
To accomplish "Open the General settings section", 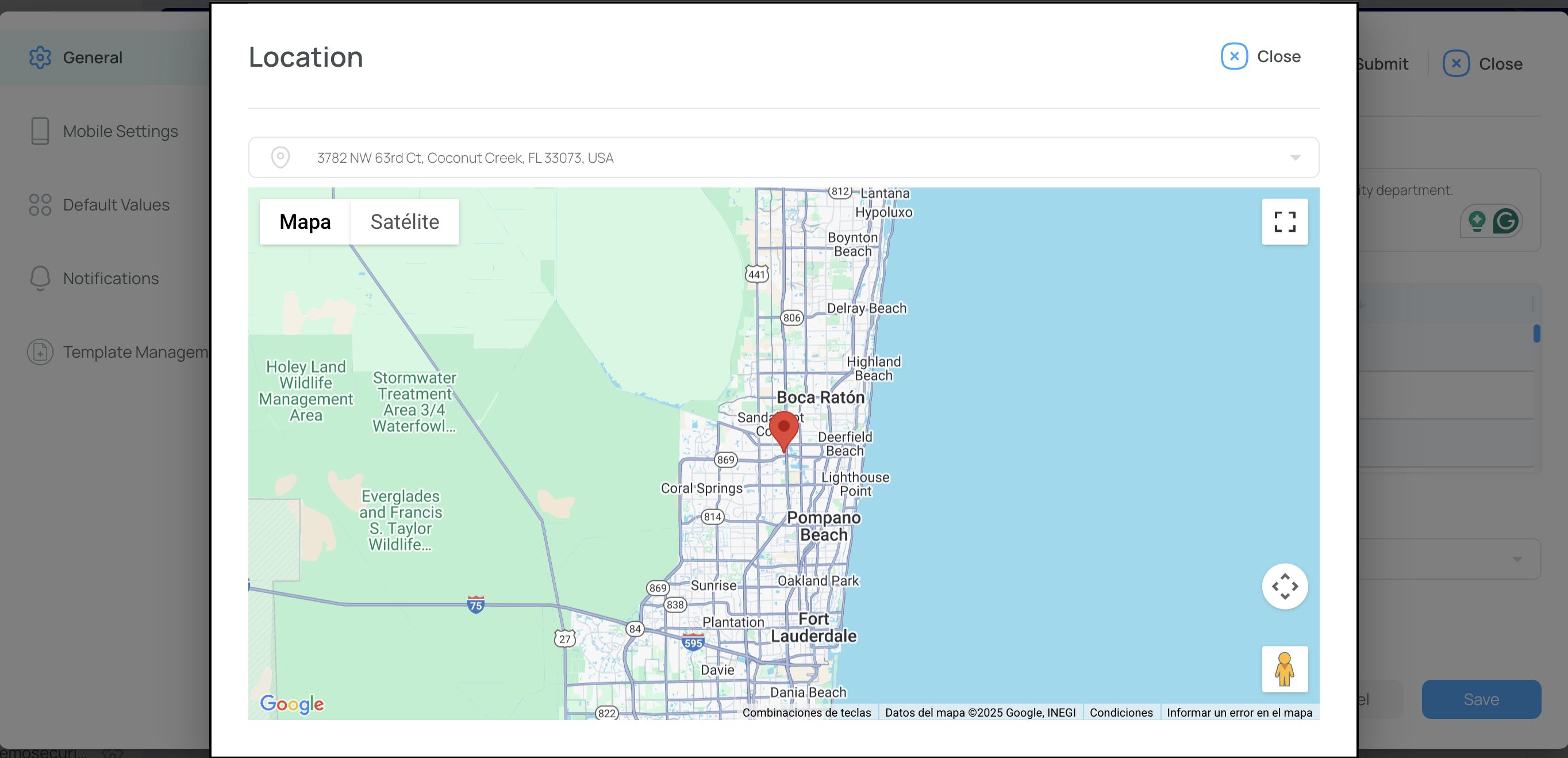I will pos(105,58).
